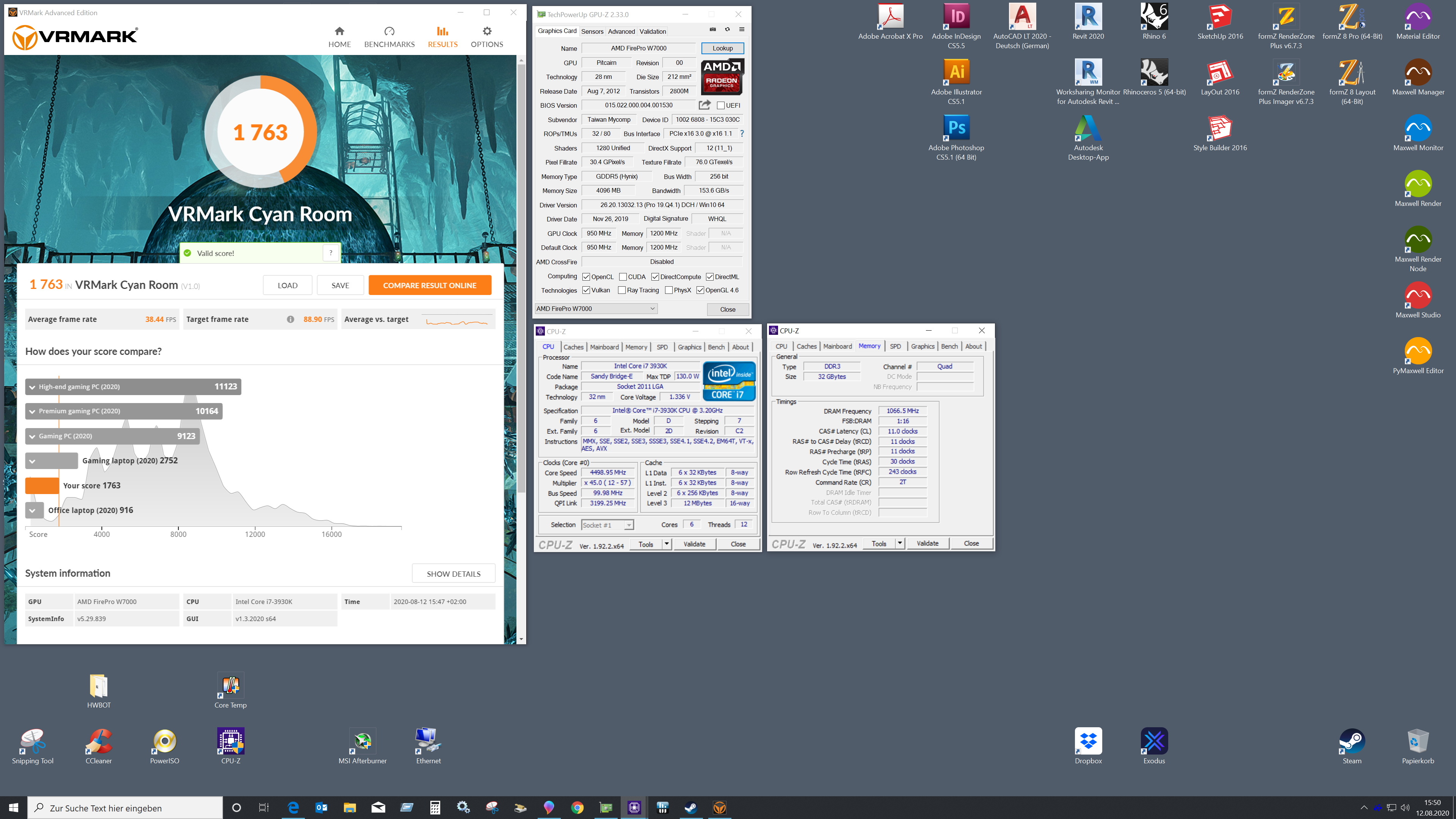Open the VRMark BENCHMARKS tab

tap(389, 37)
